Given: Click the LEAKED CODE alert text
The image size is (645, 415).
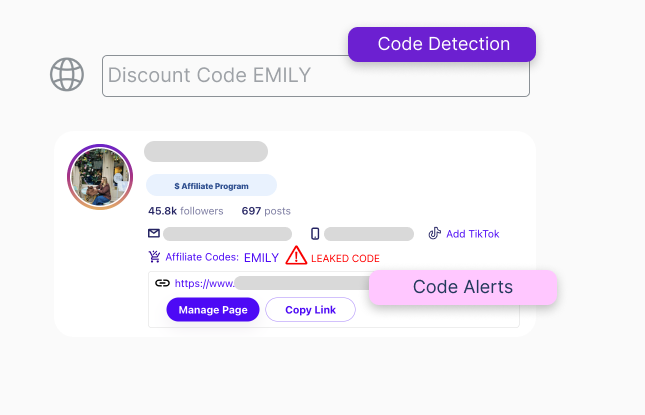Looking at the screenshot, I should [x=345, y=258].
